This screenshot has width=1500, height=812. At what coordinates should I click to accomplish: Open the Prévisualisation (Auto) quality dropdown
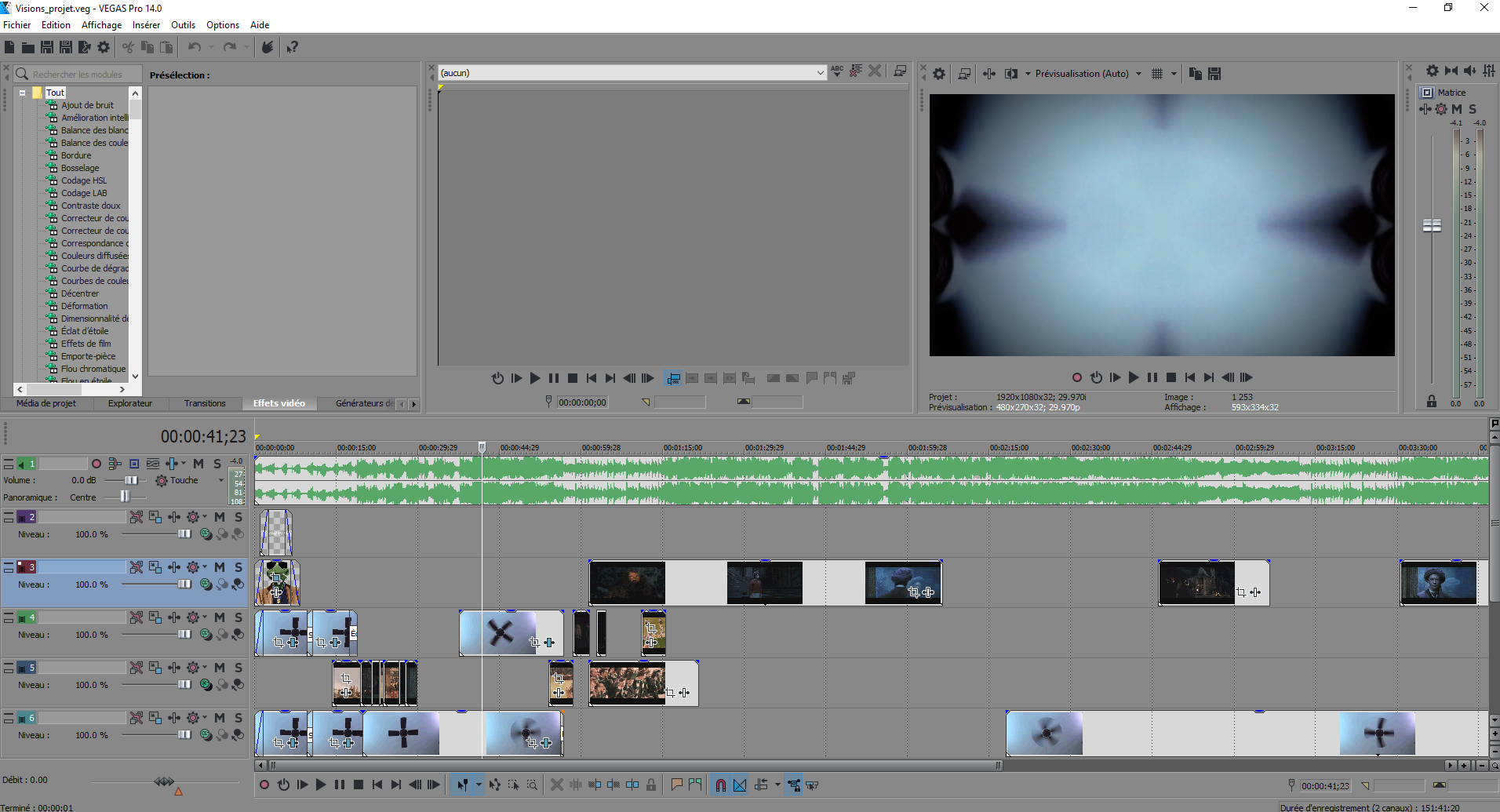tap(1138, 74)
